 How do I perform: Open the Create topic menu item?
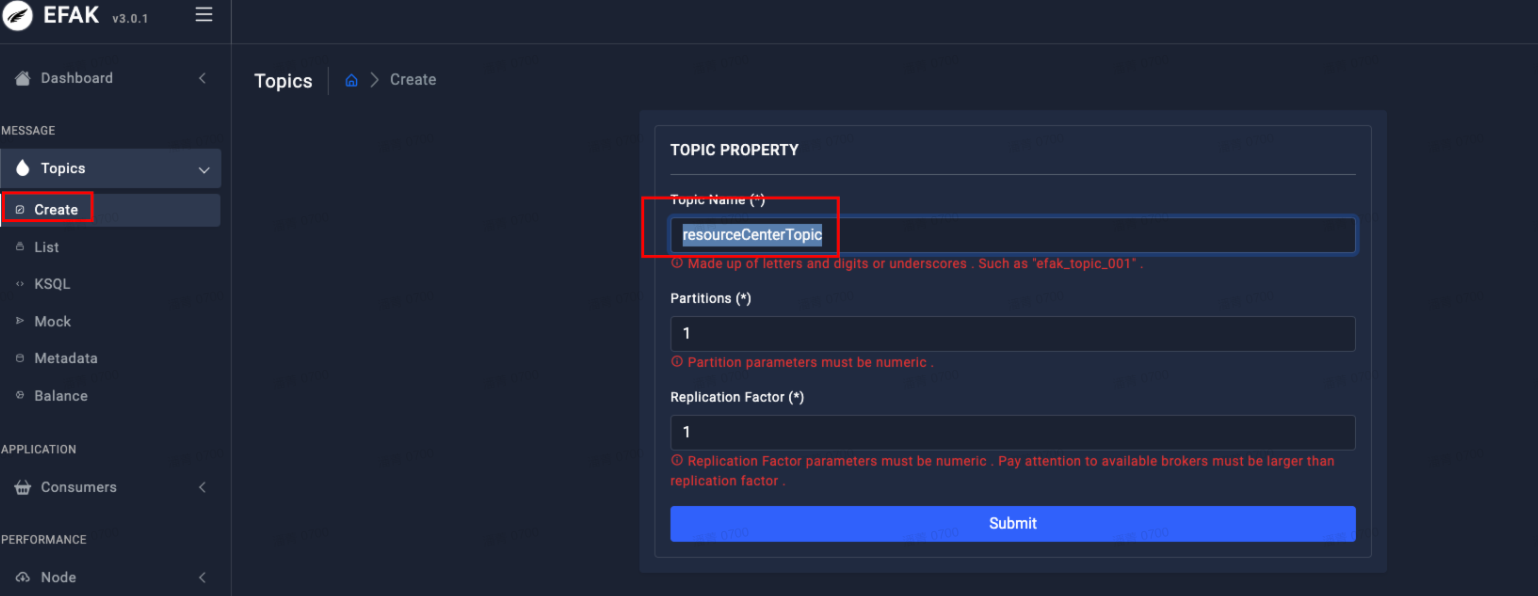[56, 209]
